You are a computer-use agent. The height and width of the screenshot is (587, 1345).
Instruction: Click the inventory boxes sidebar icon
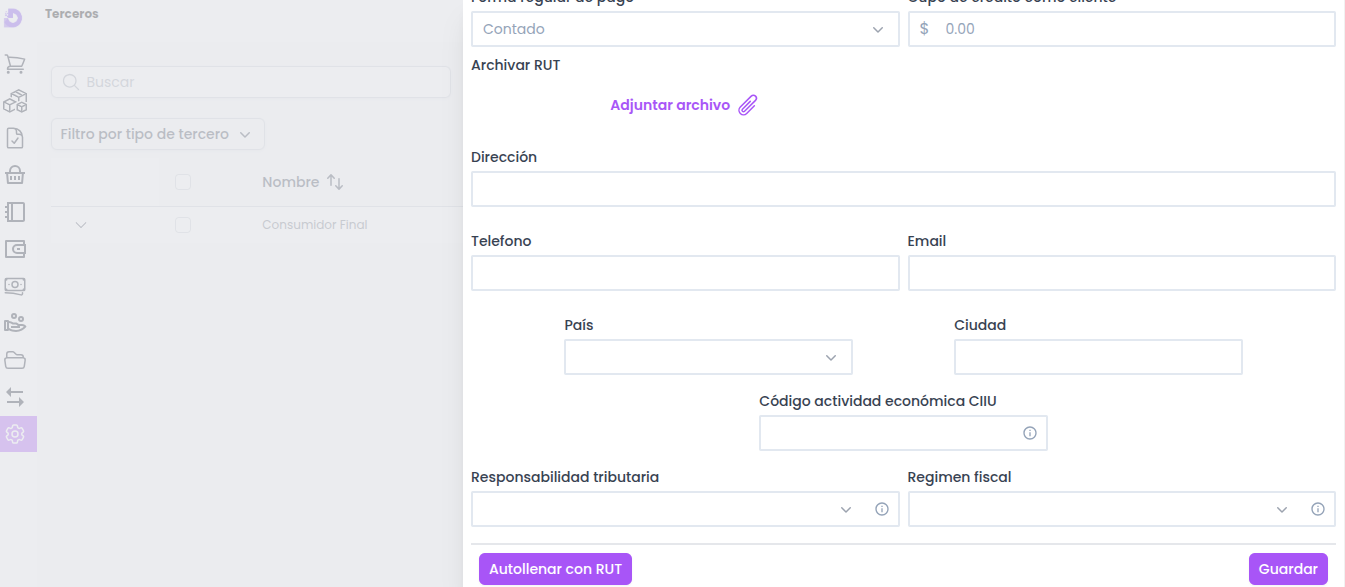point(15,101)
